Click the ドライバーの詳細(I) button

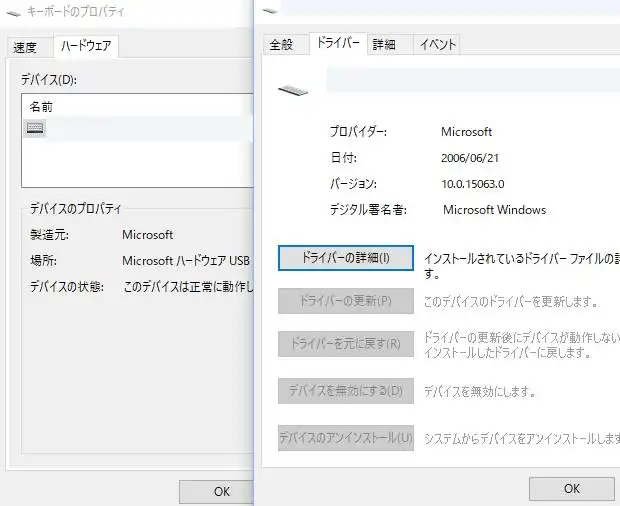pos(346,258)
